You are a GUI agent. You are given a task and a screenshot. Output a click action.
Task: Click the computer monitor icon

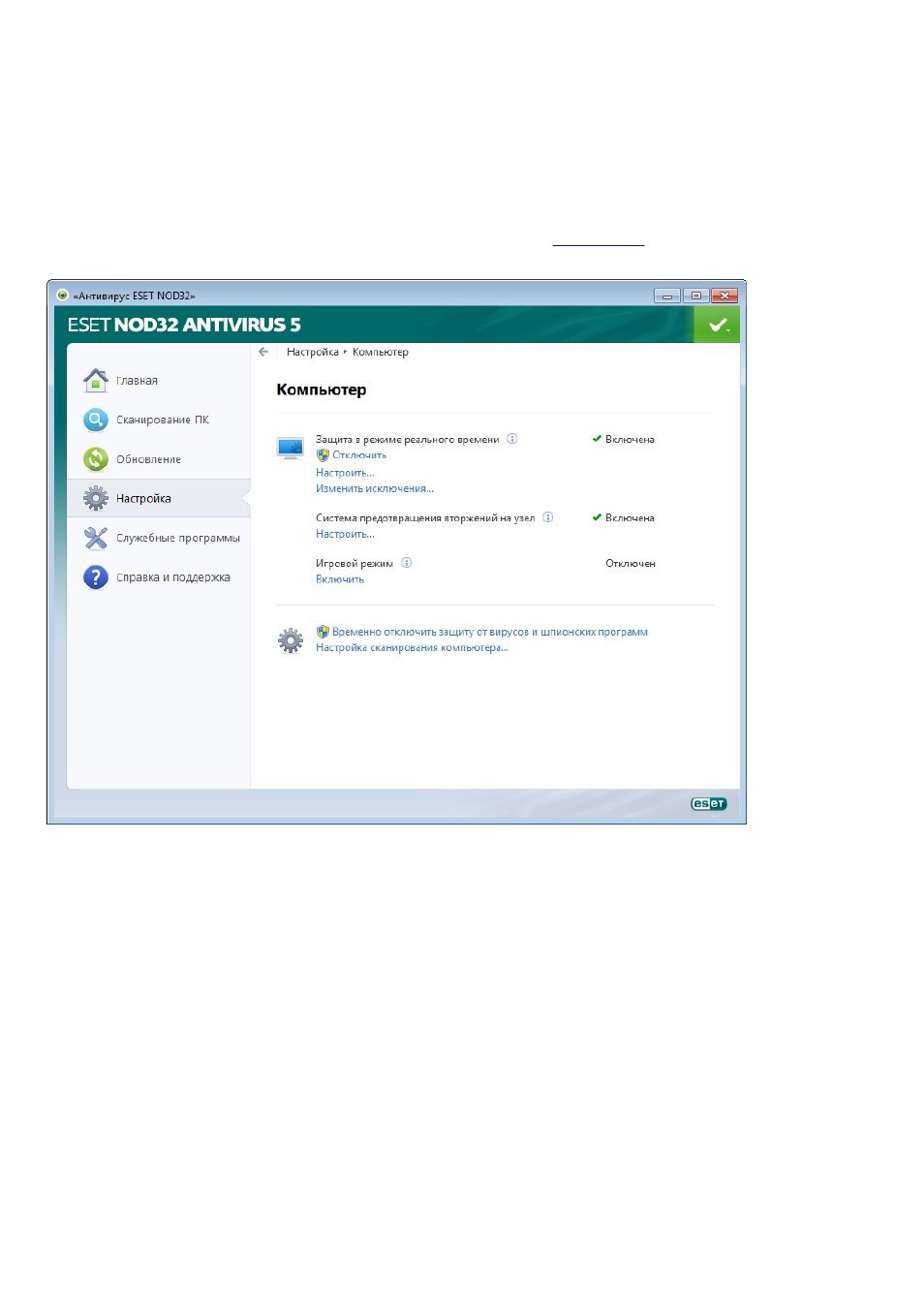[291, 449]
